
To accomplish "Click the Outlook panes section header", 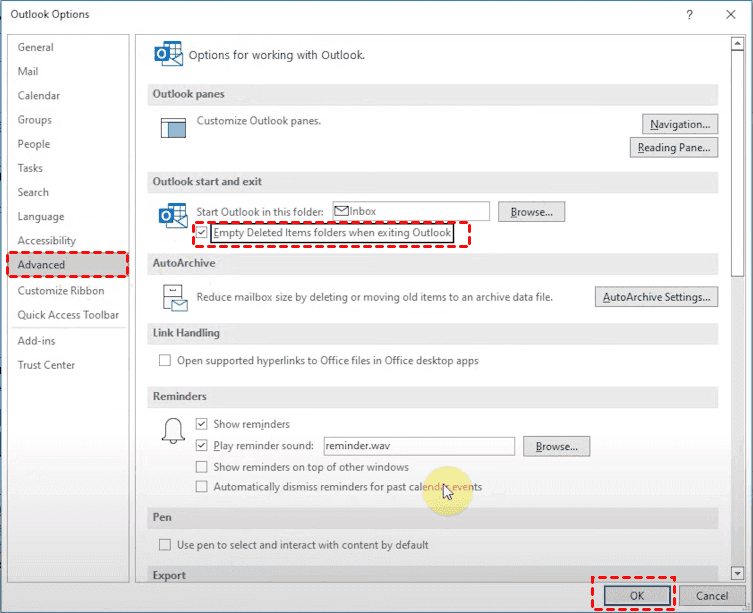I will (x=433, y=94).
